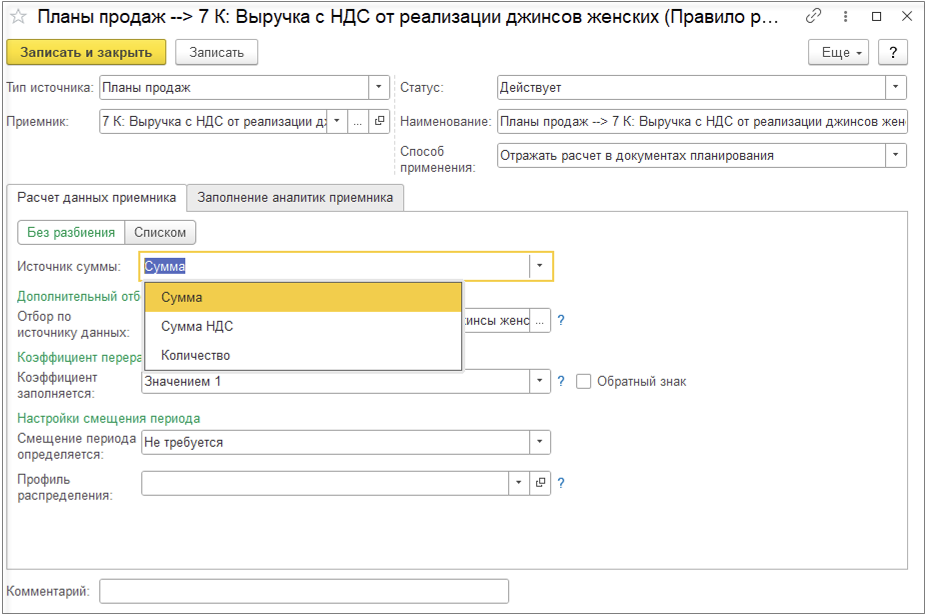Open the Профиль распределения item with its open icon
The width and height of the screenshot is (925, 614).
click(x=540, y=483)
